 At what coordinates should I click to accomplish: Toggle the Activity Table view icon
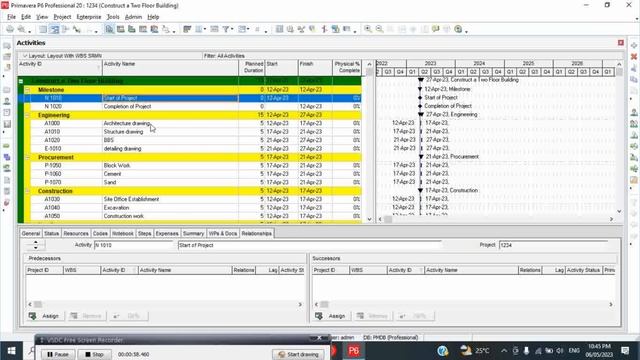tap(43, 29)
